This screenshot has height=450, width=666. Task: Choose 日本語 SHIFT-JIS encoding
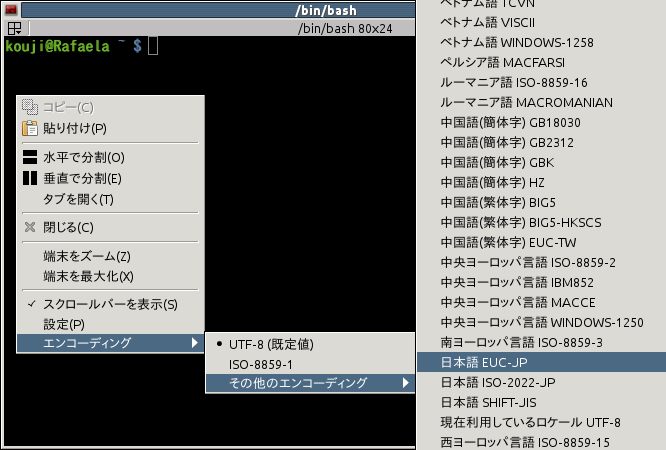tap(542, 402)
